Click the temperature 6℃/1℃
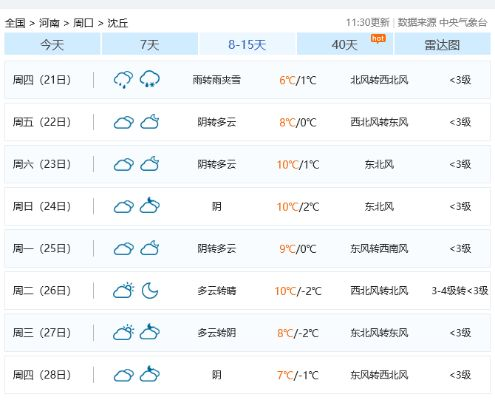 coord(298,80)
